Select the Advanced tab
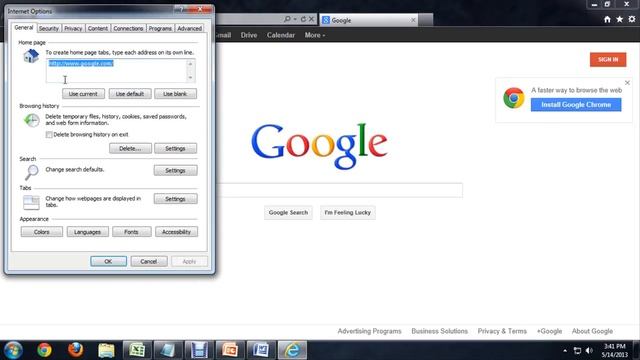 point(189,28)
